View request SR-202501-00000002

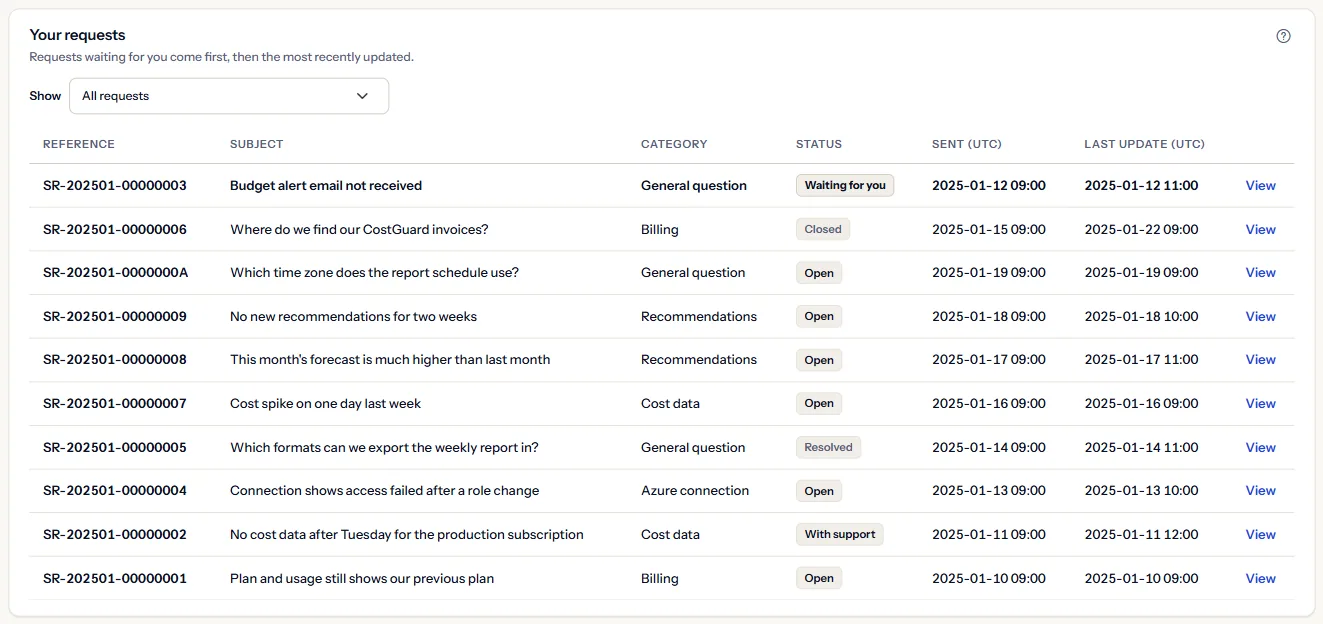(x=1260, y=534)
